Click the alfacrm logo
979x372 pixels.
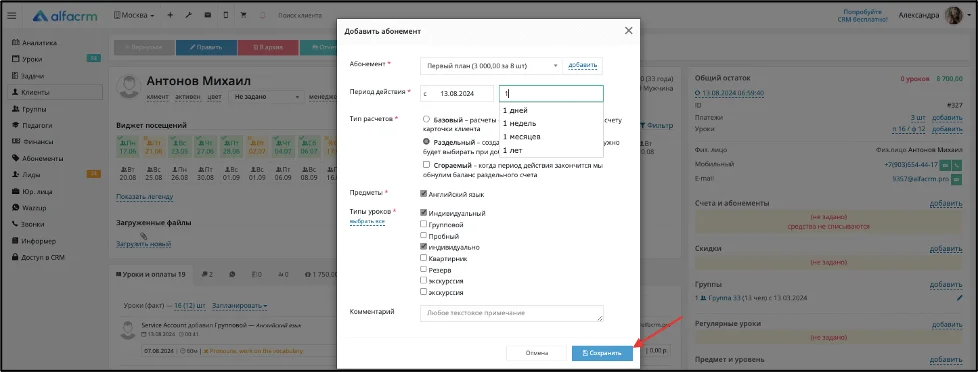tap(65, 16)
